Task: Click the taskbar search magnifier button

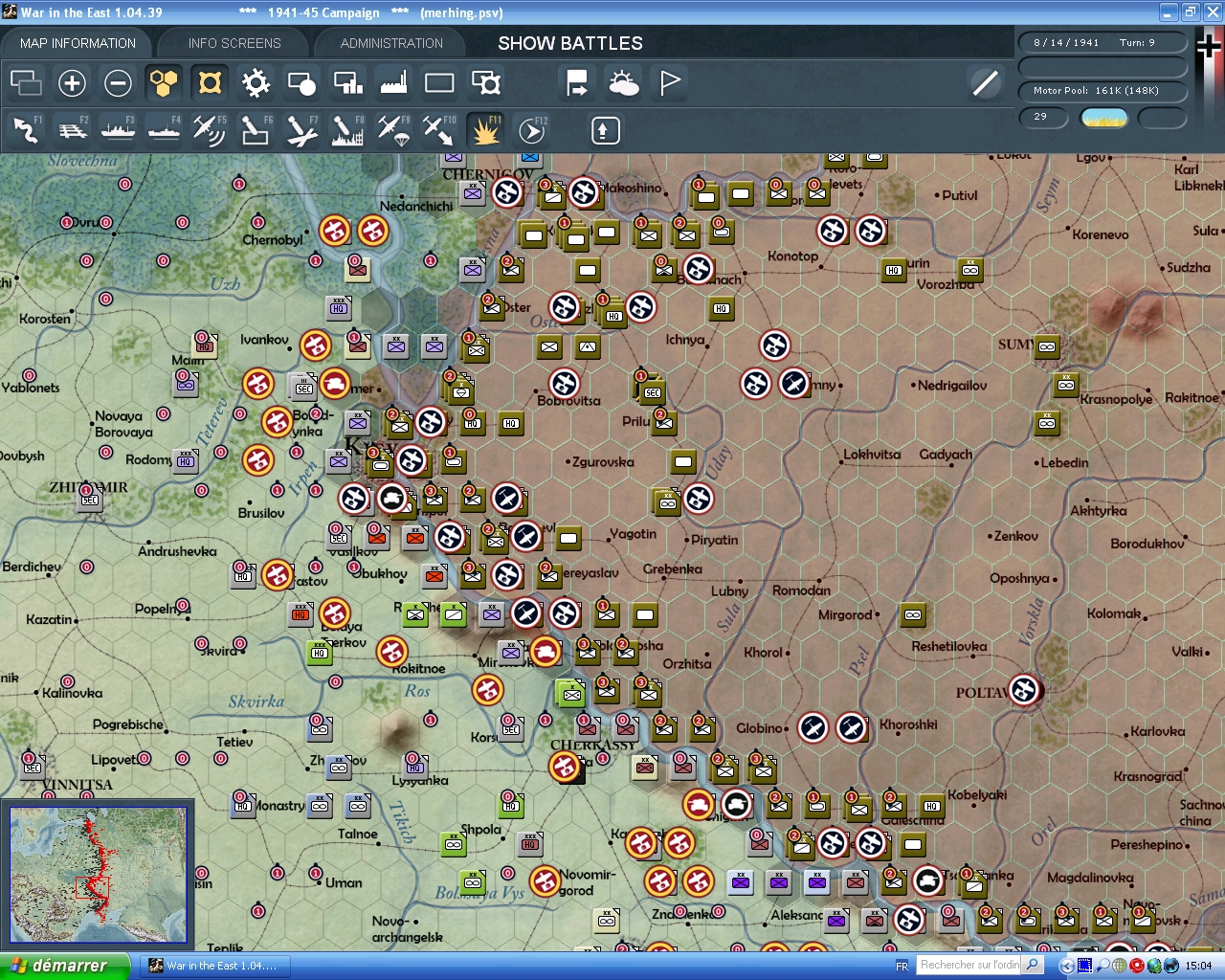Action: point(1033,965)
